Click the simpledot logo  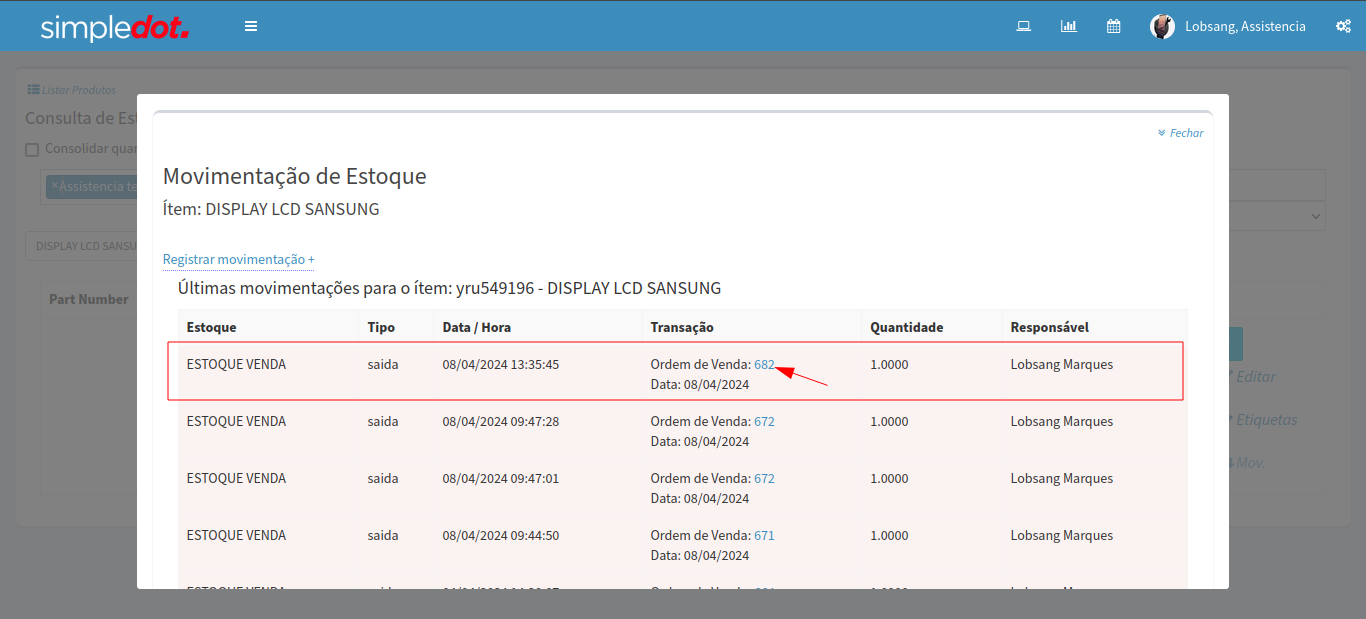click(114, 27)
